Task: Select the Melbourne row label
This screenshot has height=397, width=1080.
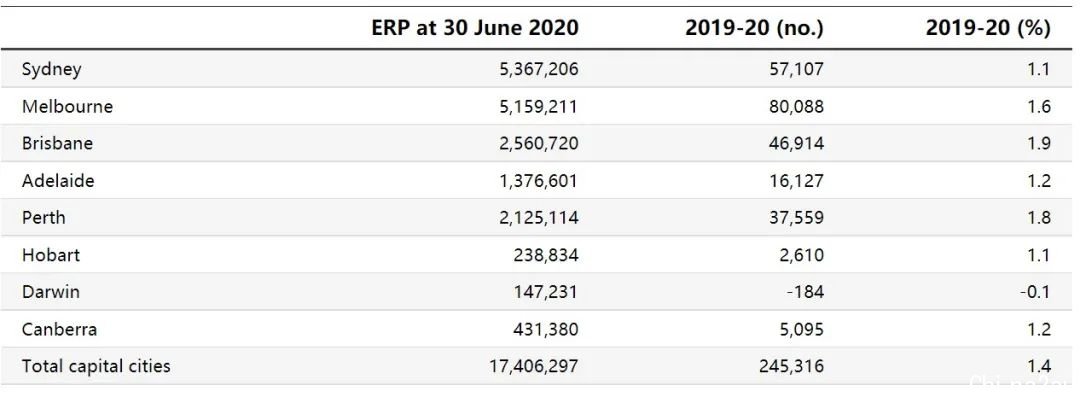Action: [67, 106]
